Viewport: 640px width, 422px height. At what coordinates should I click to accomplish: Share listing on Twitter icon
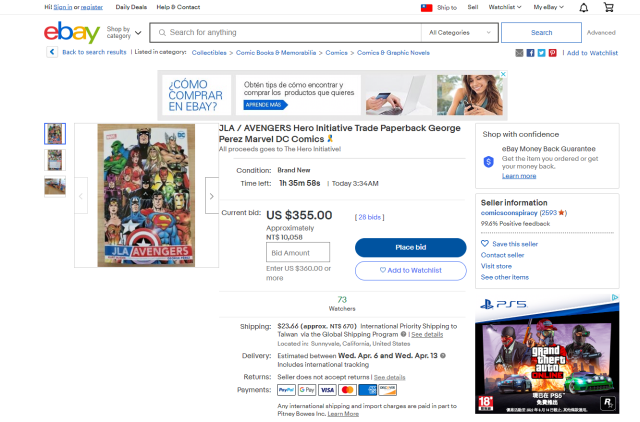pos(541,53)
